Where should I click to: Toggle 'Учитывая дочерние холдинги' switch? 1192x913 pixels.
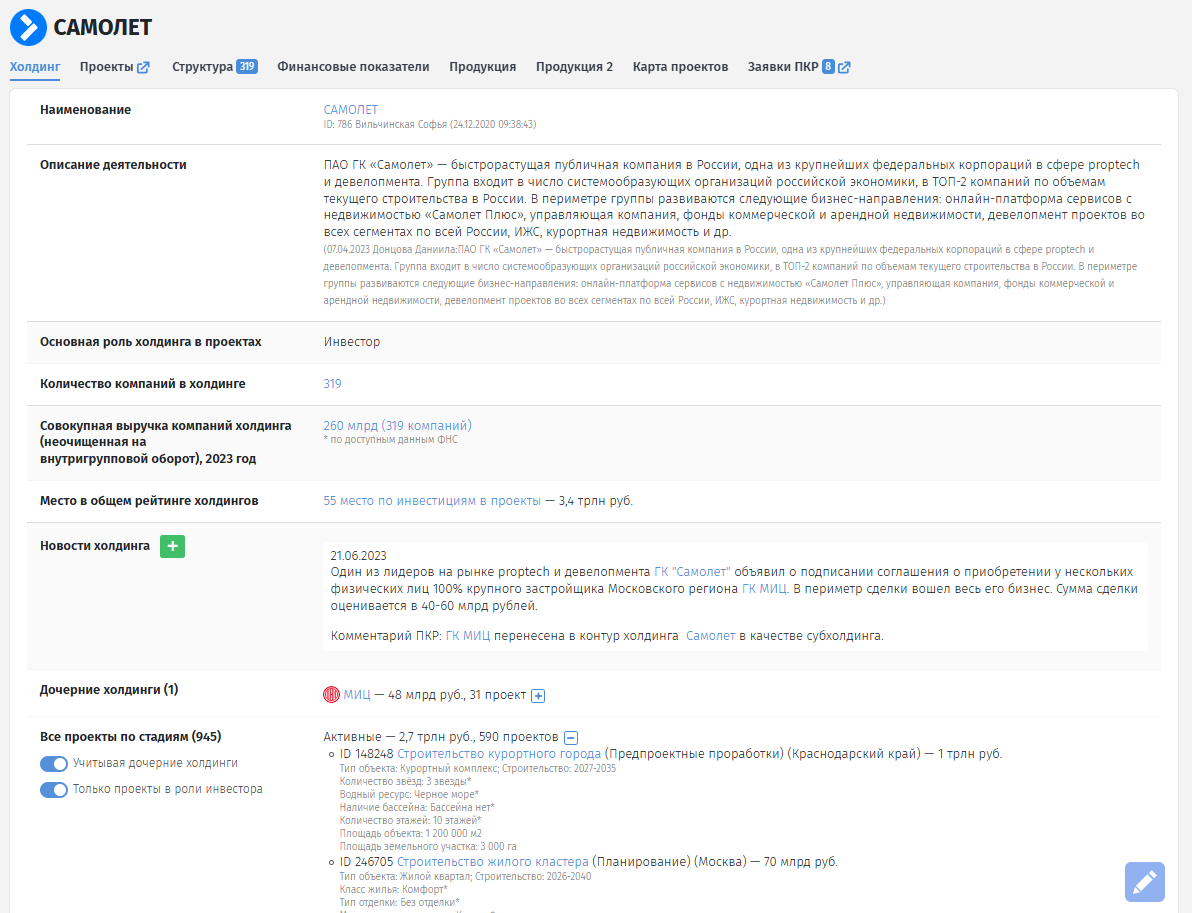point(54,764)
